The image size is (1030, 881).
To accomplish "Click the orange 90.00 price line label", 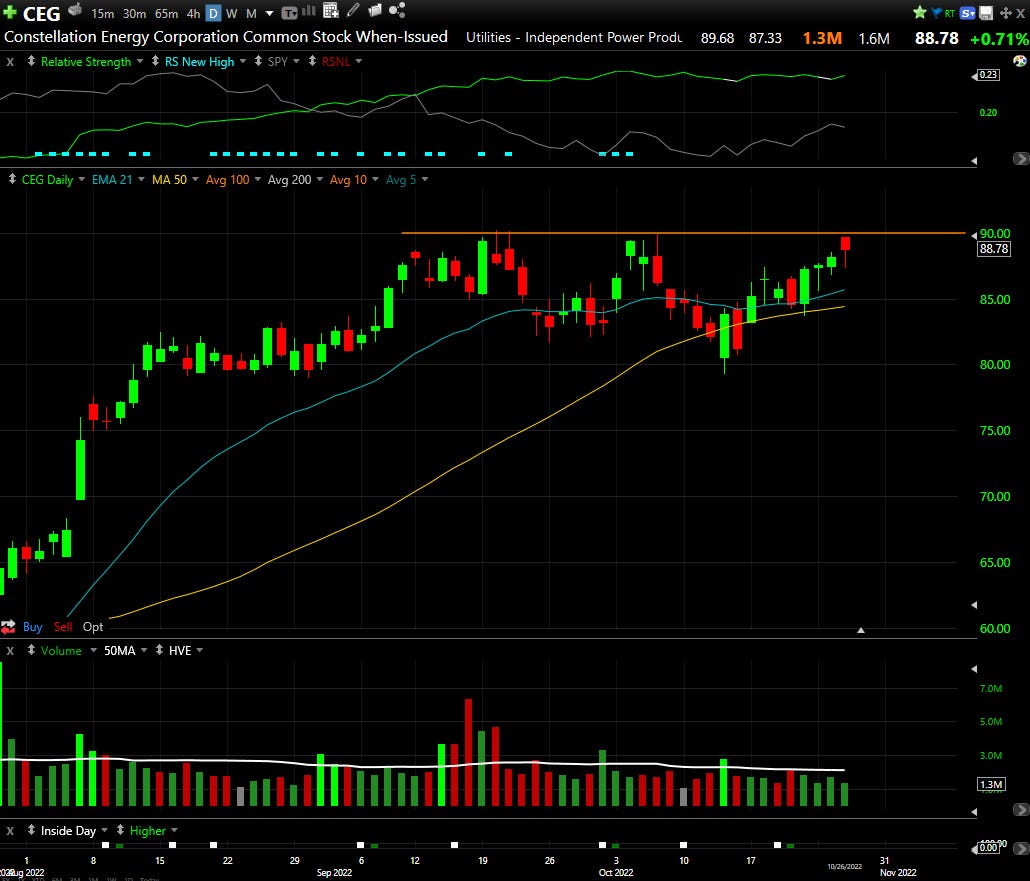I will point(995,233).
